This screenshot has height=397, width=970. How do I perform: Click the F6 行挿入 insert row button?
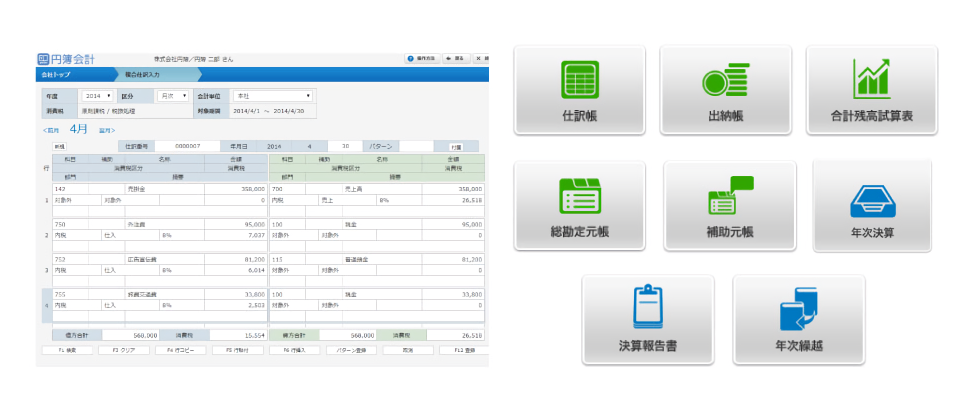tap(294, 350)
